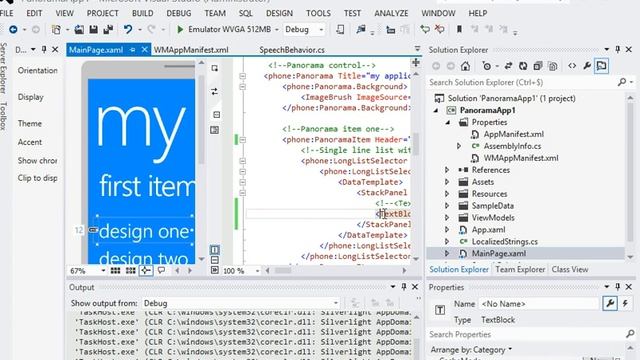Open Toolbox side tab
Image resolution: width=640 pixels, height=360 pixels.
4,116
